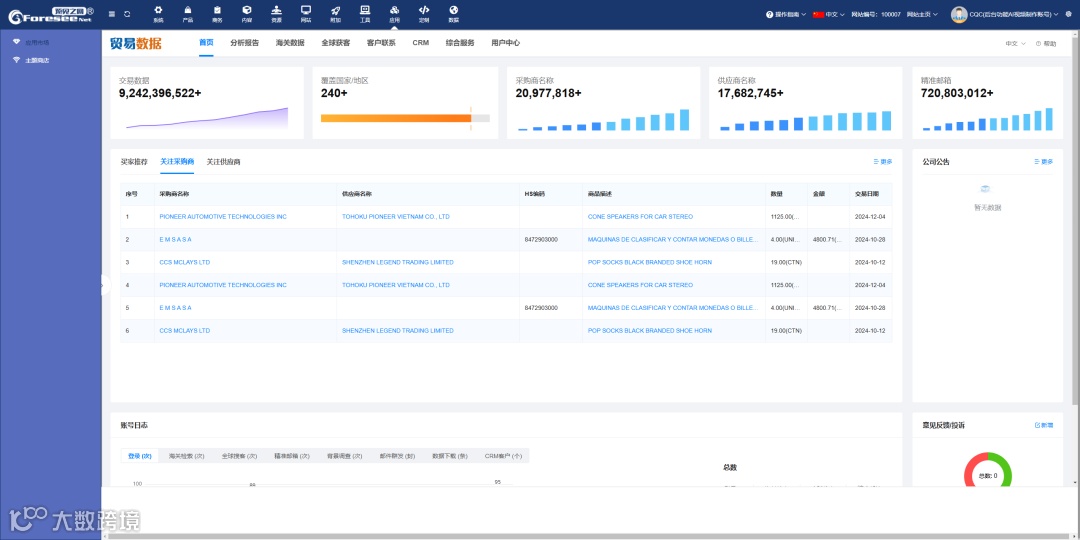Select the 海关检索 (次) log tab

pos(186,456)
